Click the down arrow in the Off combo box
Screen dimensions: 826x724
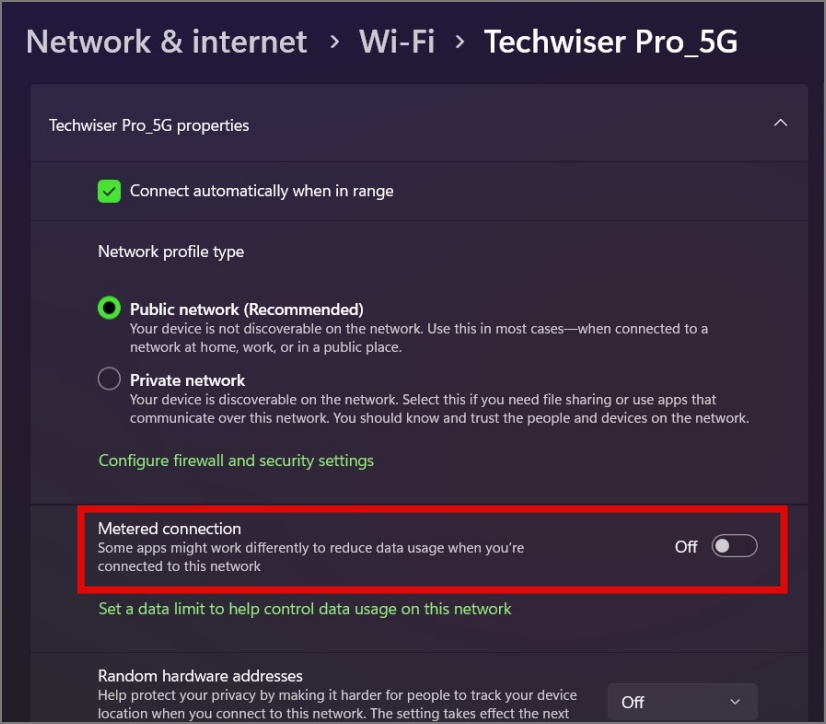pyautogui.click(x=736, y=702)
